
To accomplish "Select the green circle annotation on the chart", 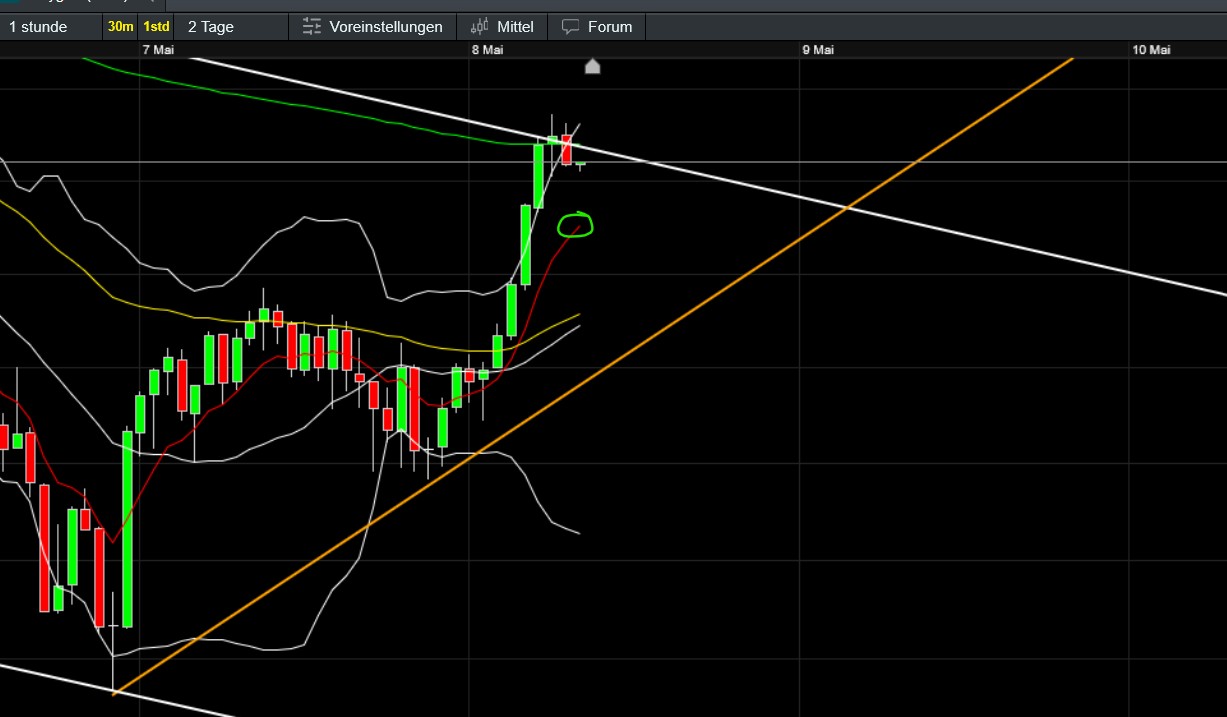I will [575, 226].
